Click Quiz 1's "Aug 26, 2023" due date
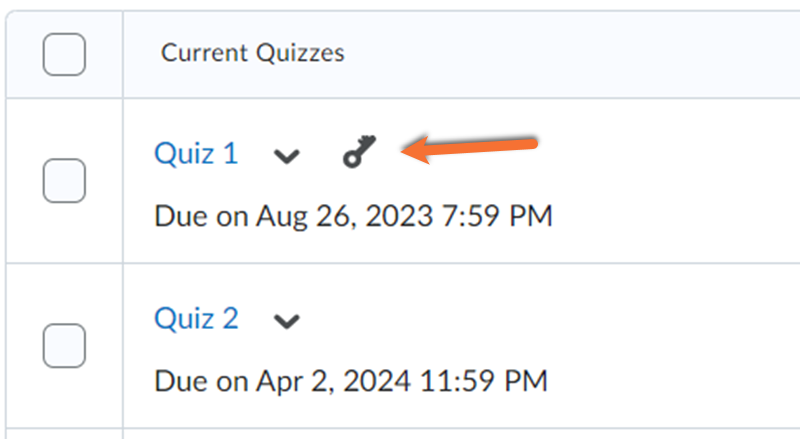The width and height of the screenshot is (800, 439). click(x=345, y=215)
